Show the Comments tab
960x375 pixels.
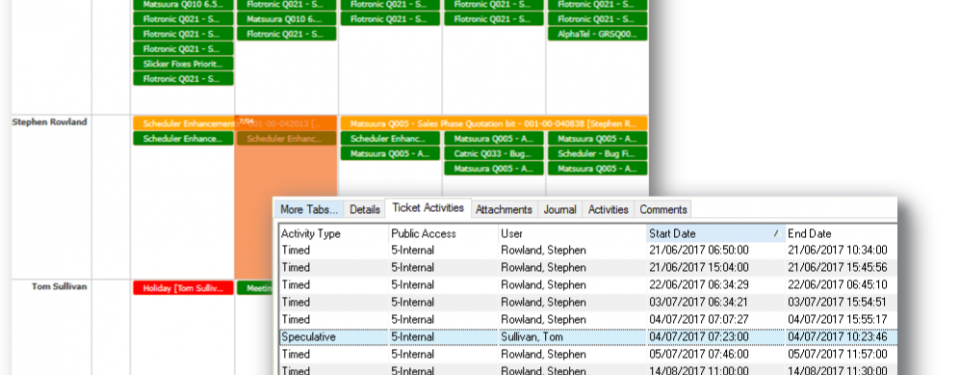[x=663, y=210]
